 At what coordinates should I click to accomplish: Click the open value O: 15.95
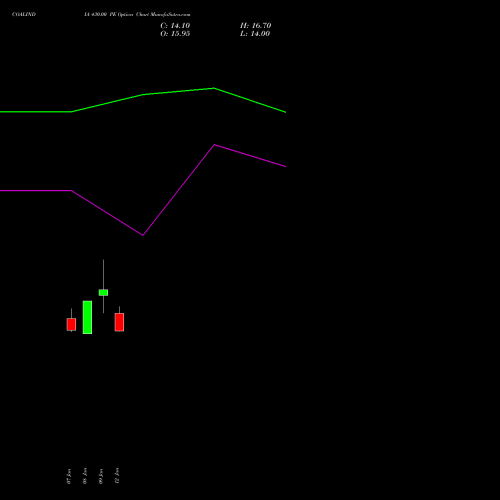click(175, 34)
